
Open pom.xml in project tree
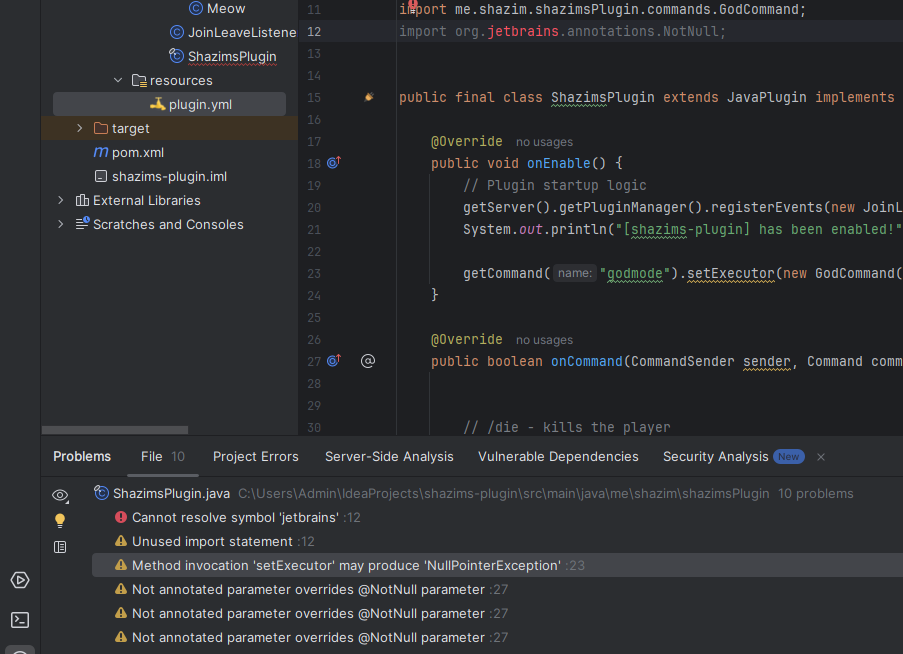(x=137, y=152)
